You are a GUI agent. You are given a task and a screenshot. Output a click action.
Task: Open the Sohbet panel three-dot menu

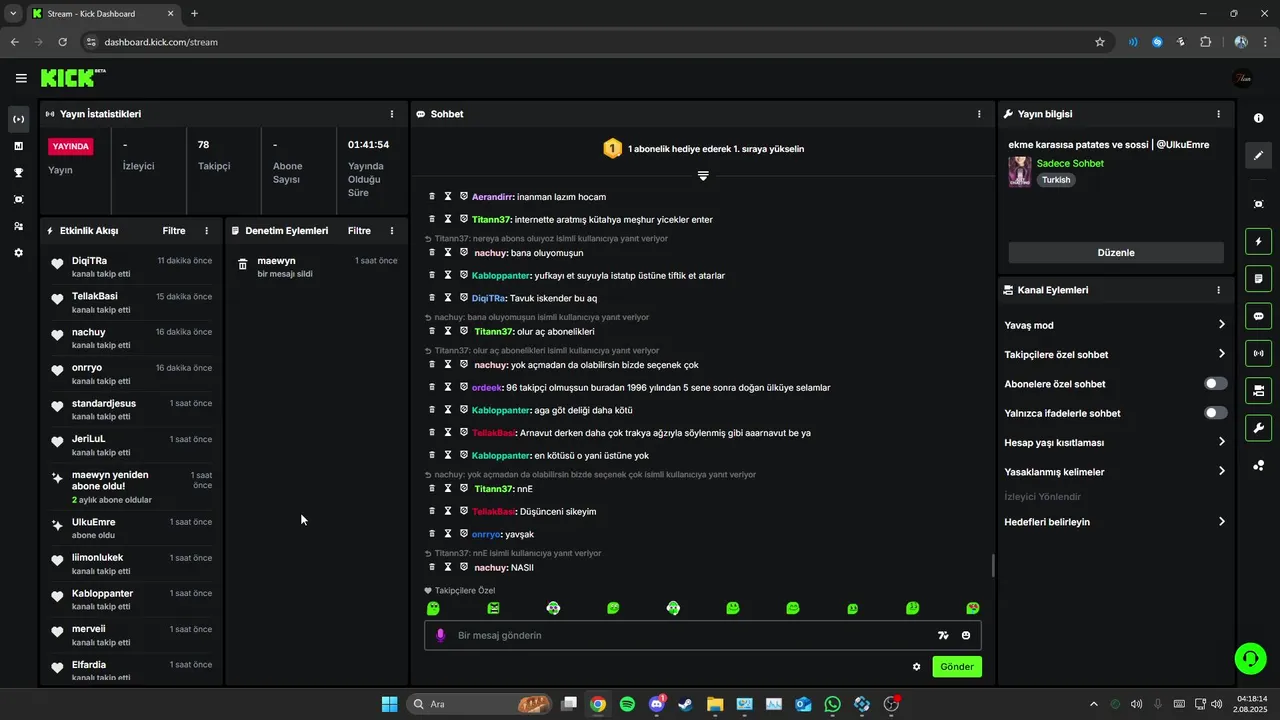pyautogui.click(x=979, y=114)
